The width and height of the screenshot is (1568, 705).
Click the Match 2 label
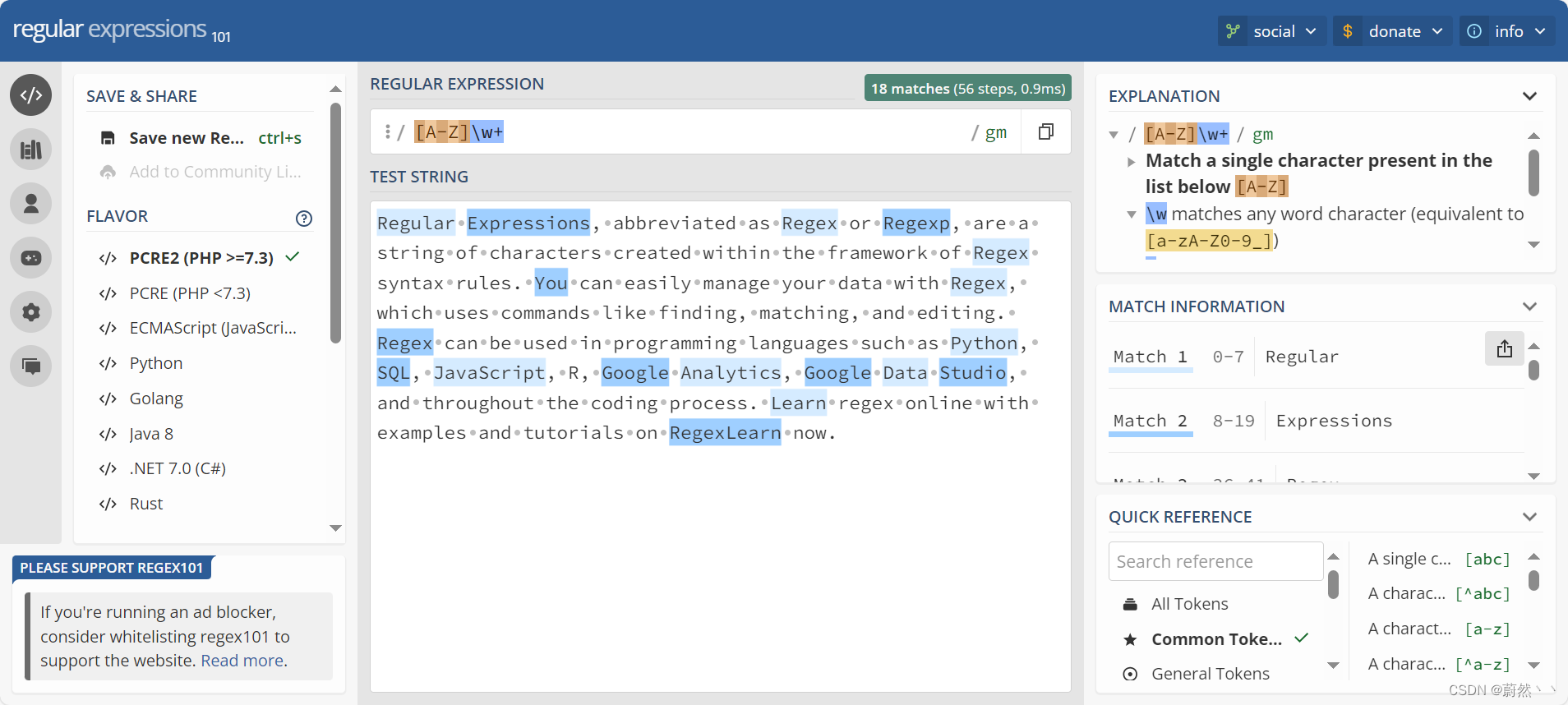pos(1150,421)
